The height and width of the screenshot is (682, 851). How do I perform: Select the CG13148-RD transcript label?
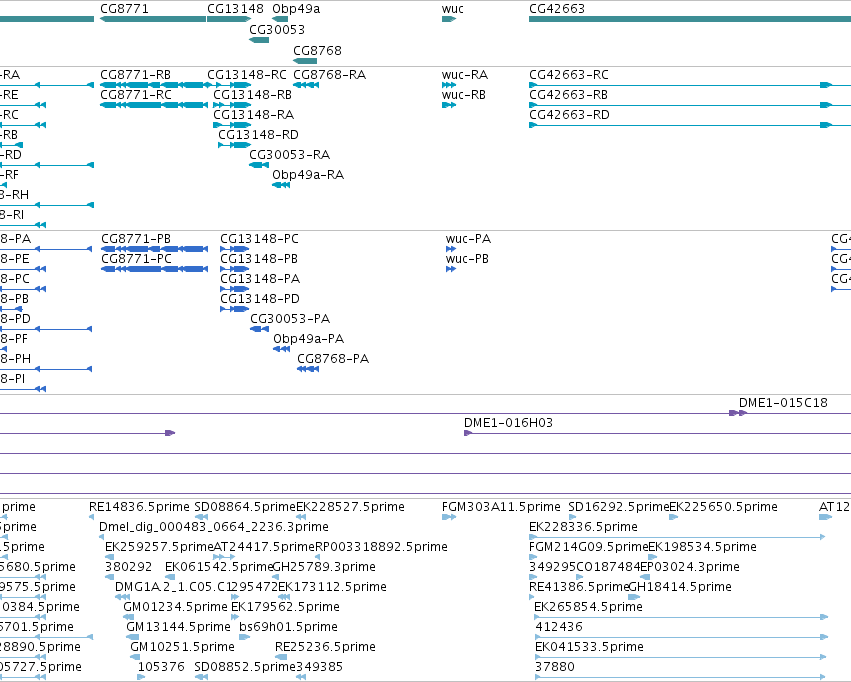[258, 135]
